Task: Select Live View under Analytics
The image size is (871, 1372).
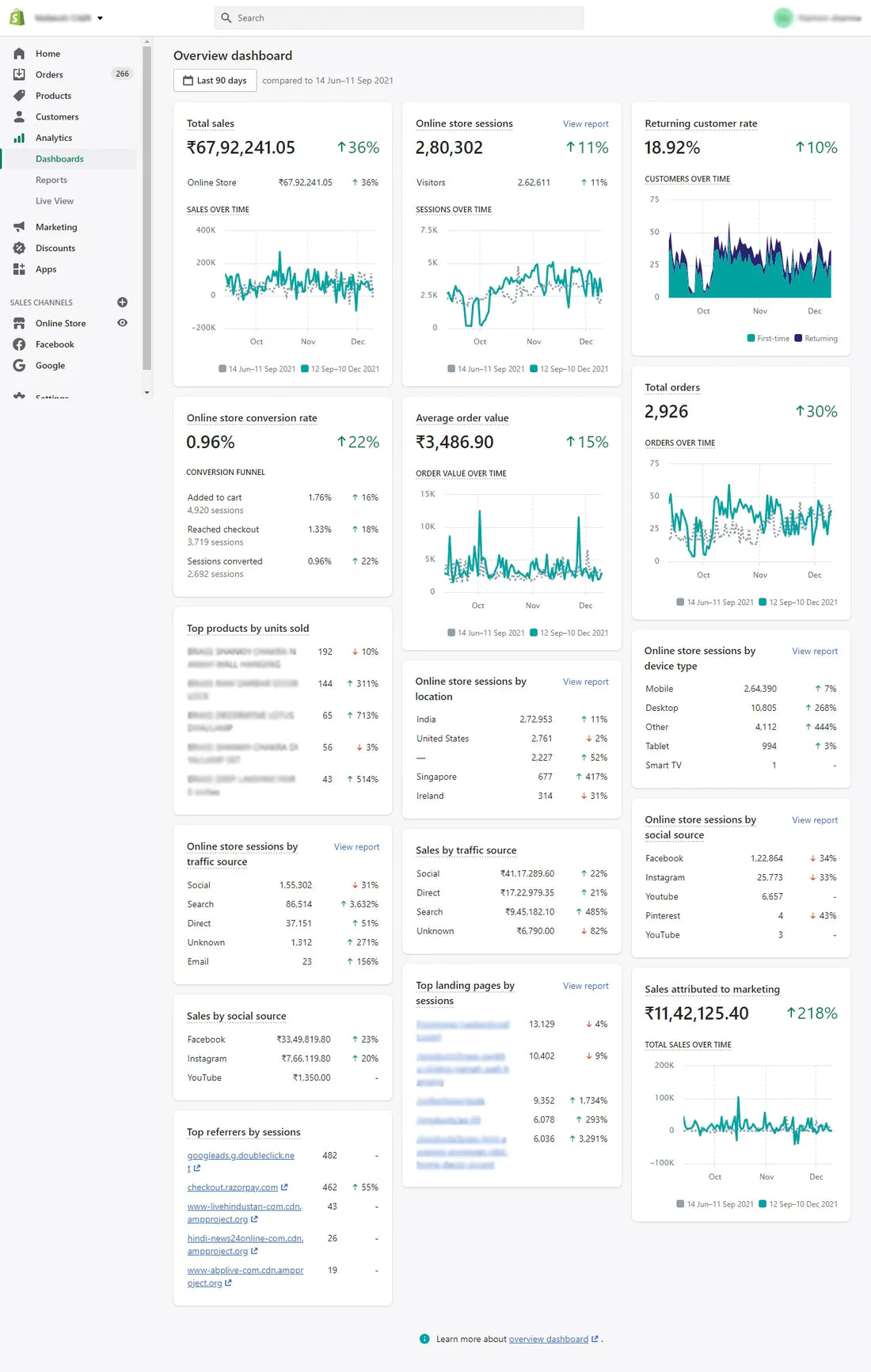Action: click(55, 201)
